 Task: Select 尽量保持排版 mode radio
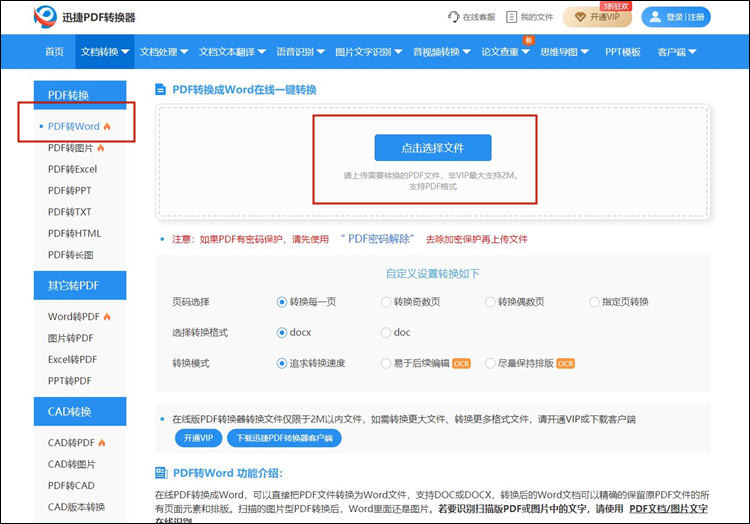(x=490, y=363)
